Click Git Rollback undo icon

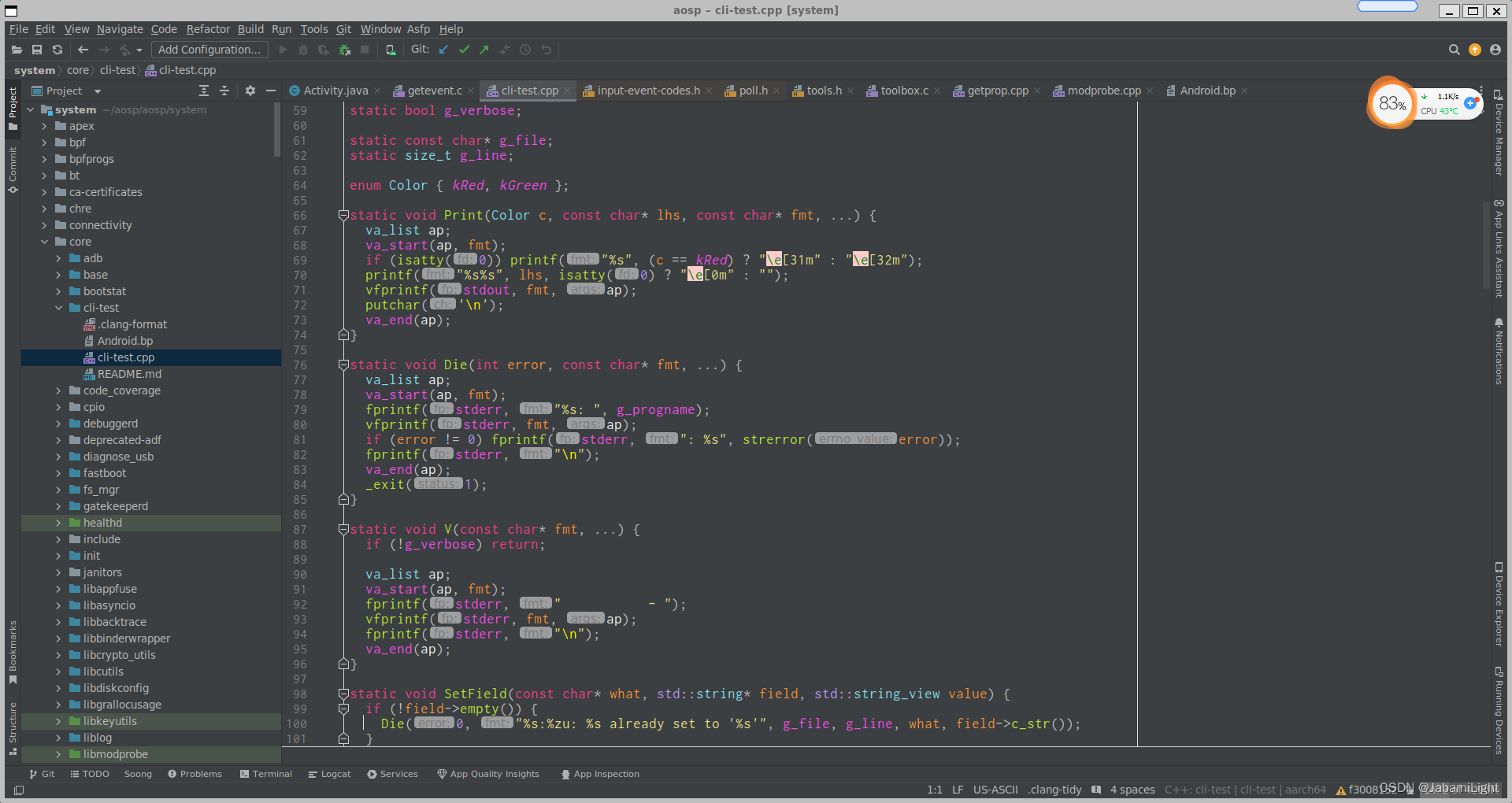546,50
